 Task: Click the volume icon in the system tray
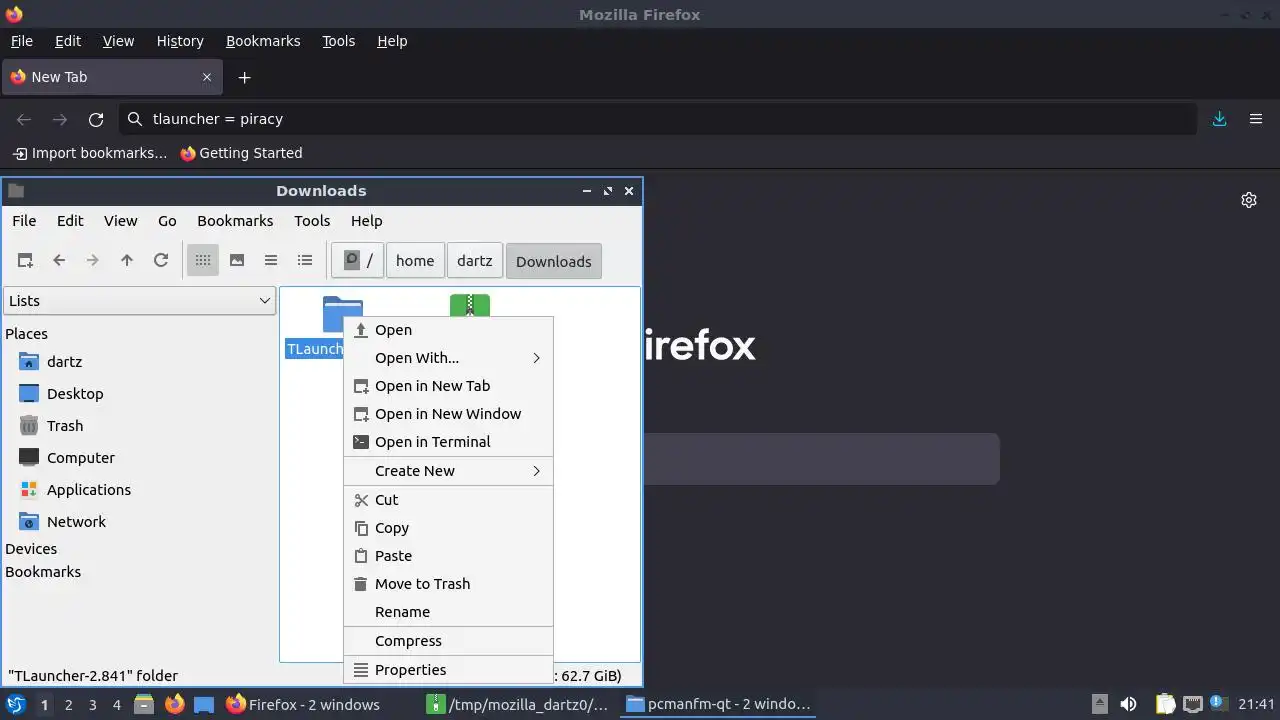(x=1128, y=704)
